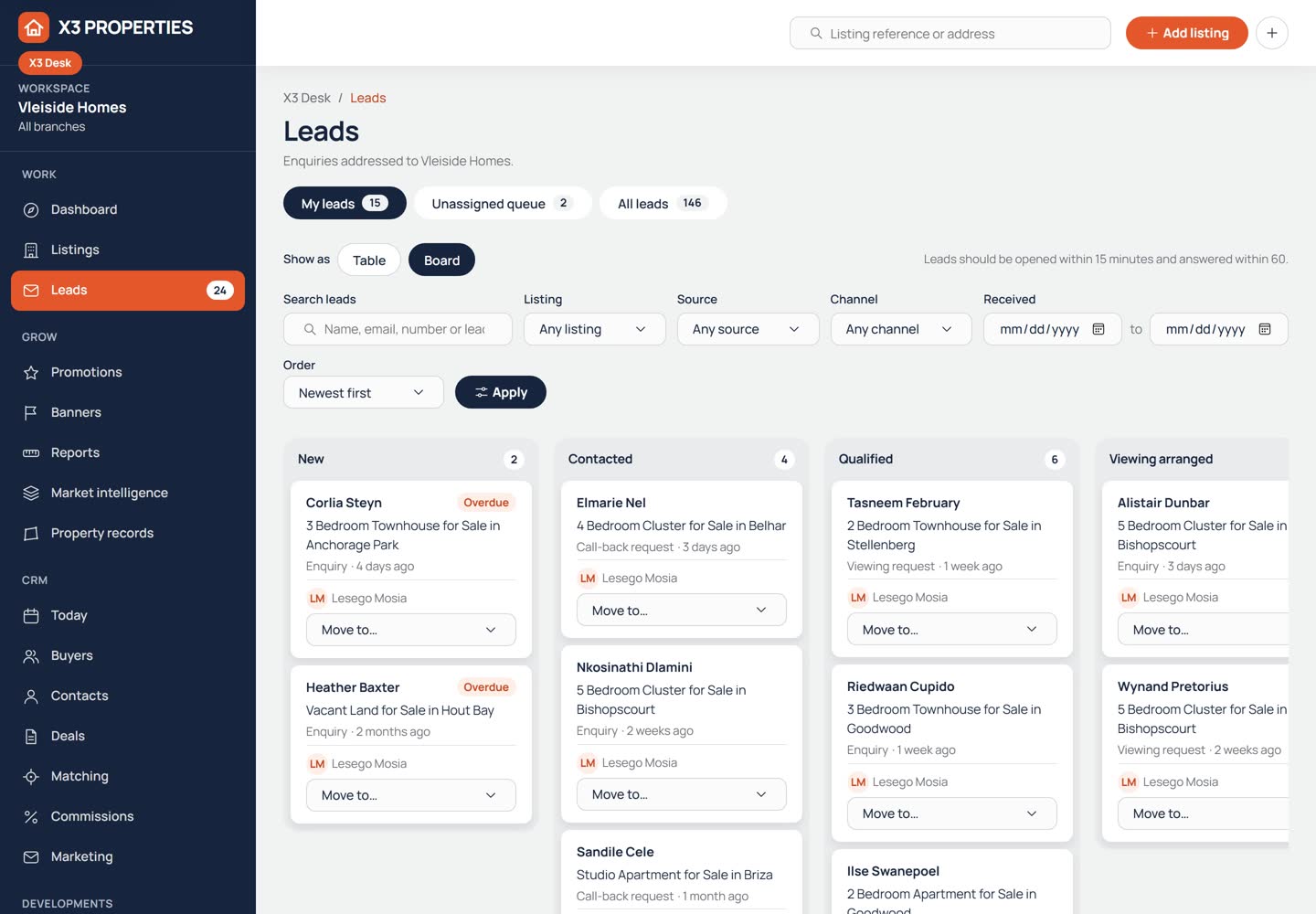Screen dimensions: 1316x914
Task: Click the Contacts person icon
Action: [x=31, y=696]
